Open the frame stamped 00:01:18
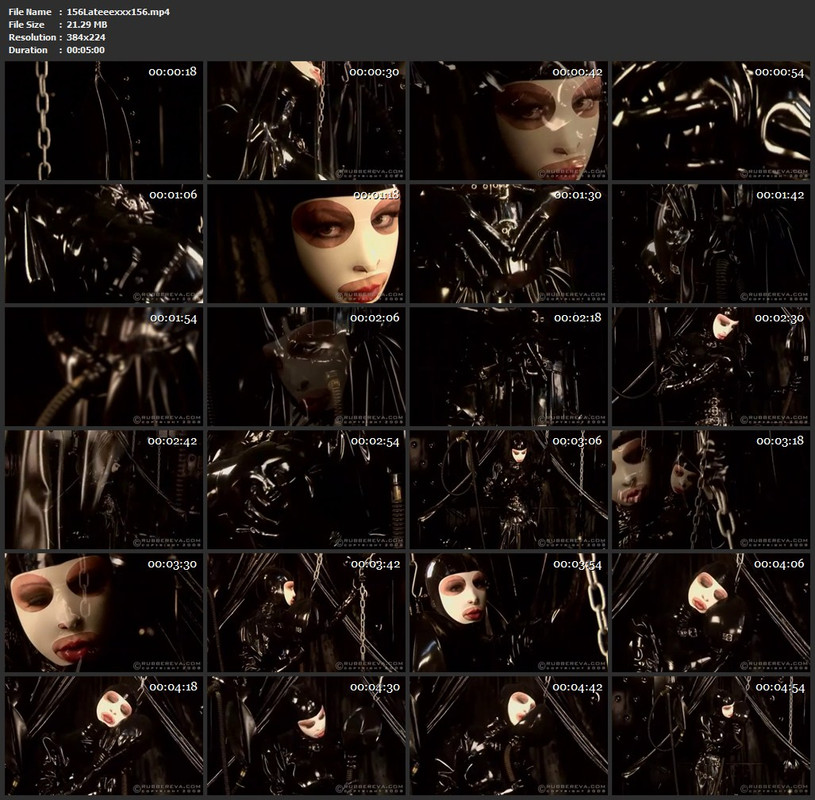The height and width of the screenshot is (800, 815). 306,244
